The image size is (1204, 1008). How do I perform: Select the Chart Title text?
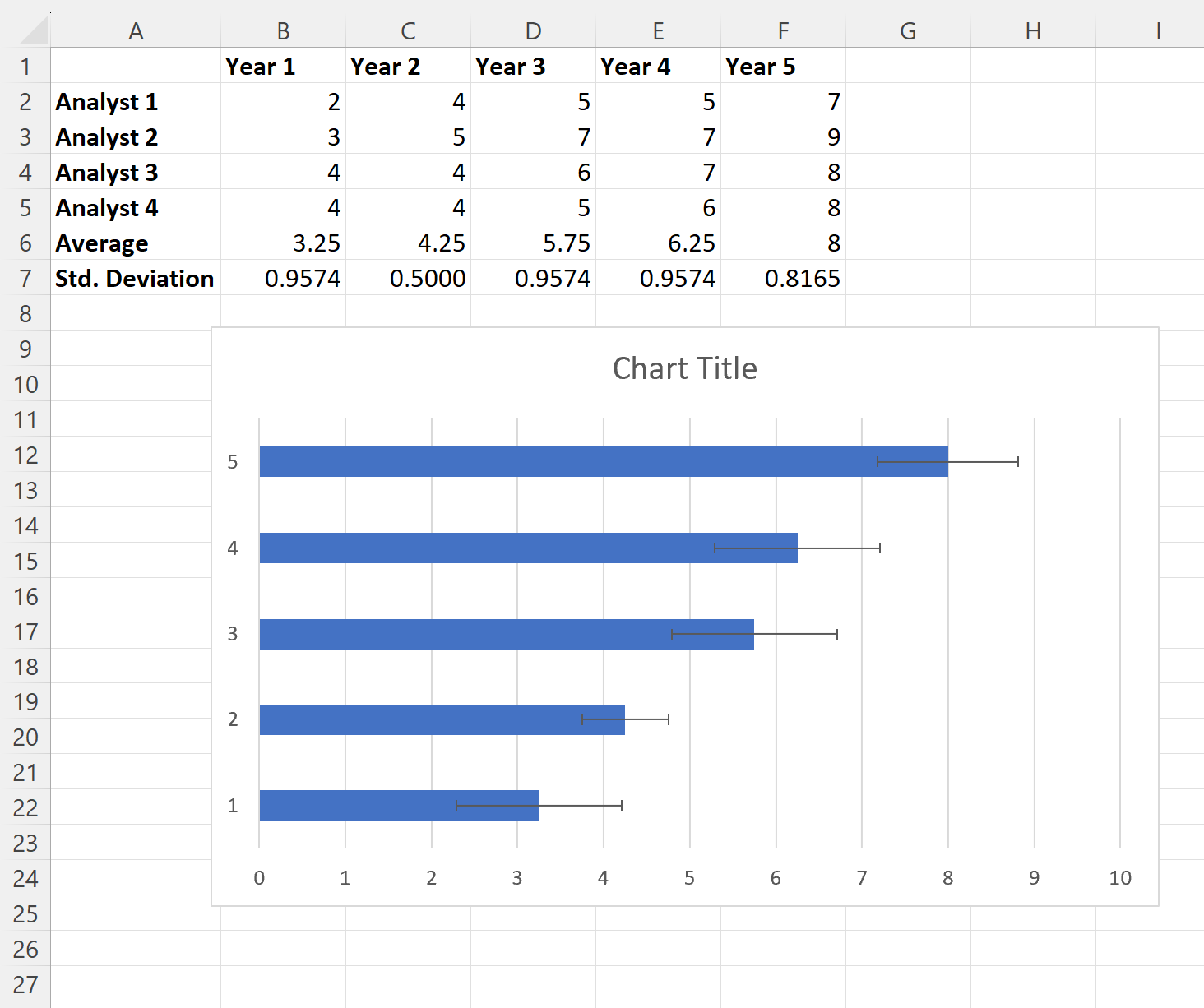[x=684, y=368]
